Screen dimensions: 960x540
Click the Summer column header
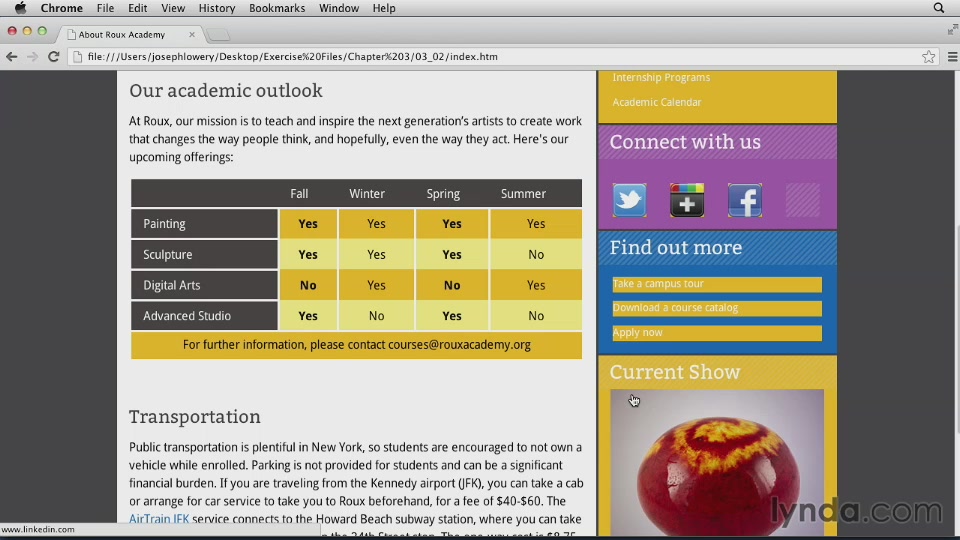523,193
